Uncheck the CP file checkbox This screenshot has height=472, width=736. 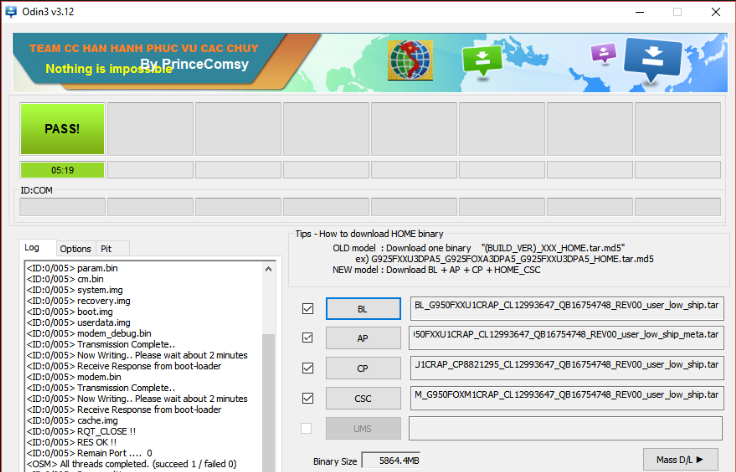(x=307, y=368)
